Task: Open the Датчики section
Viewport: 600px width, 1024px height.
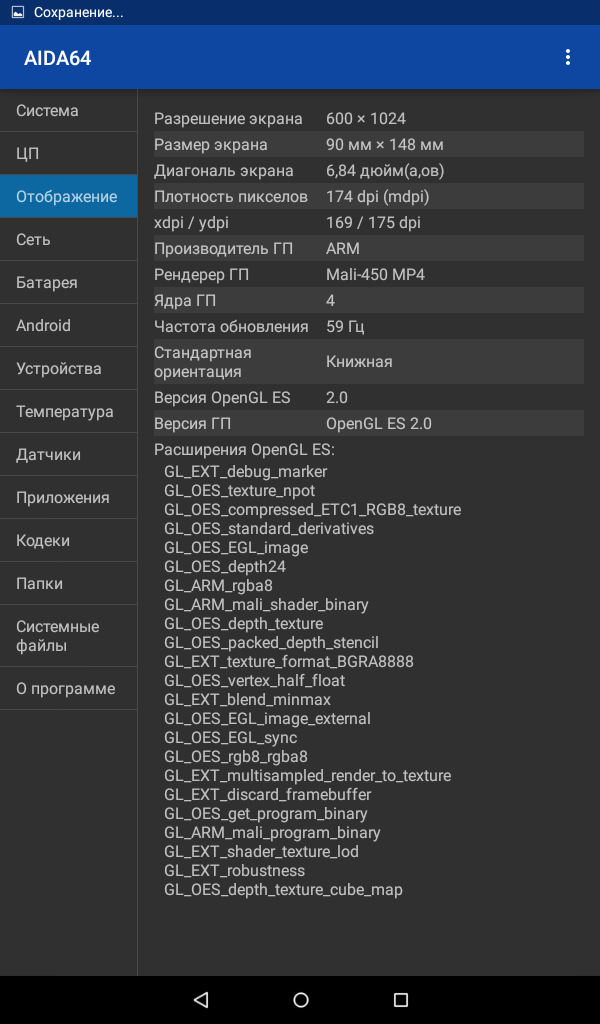Action: click(x=69, y=455)
